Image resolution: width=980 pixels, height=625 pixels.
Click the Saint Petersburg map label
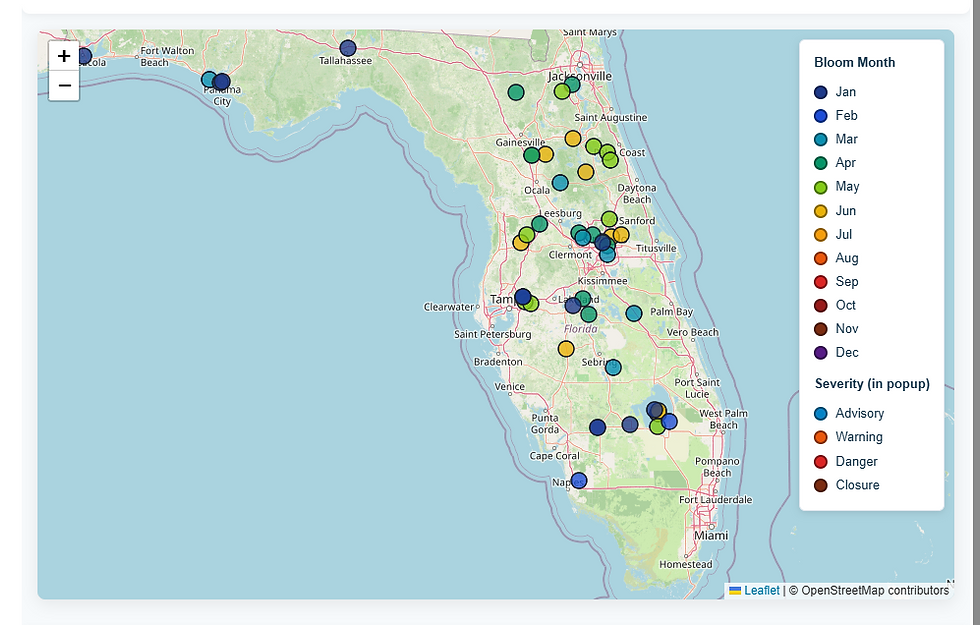point(492,334)
